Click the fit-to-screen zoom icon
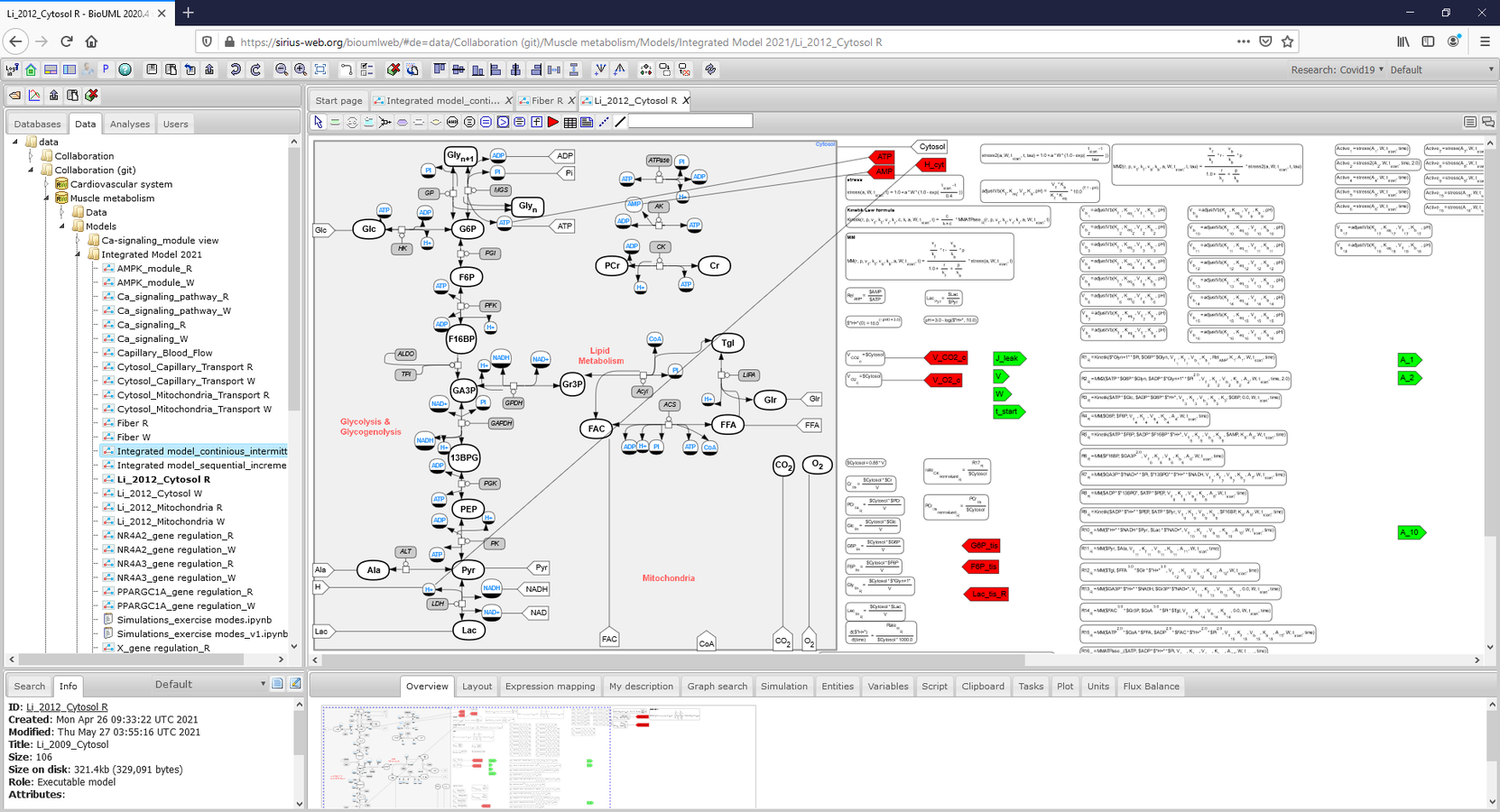Image resolution: width=1500 pixels, height=812 pixels. coord(320,69)
